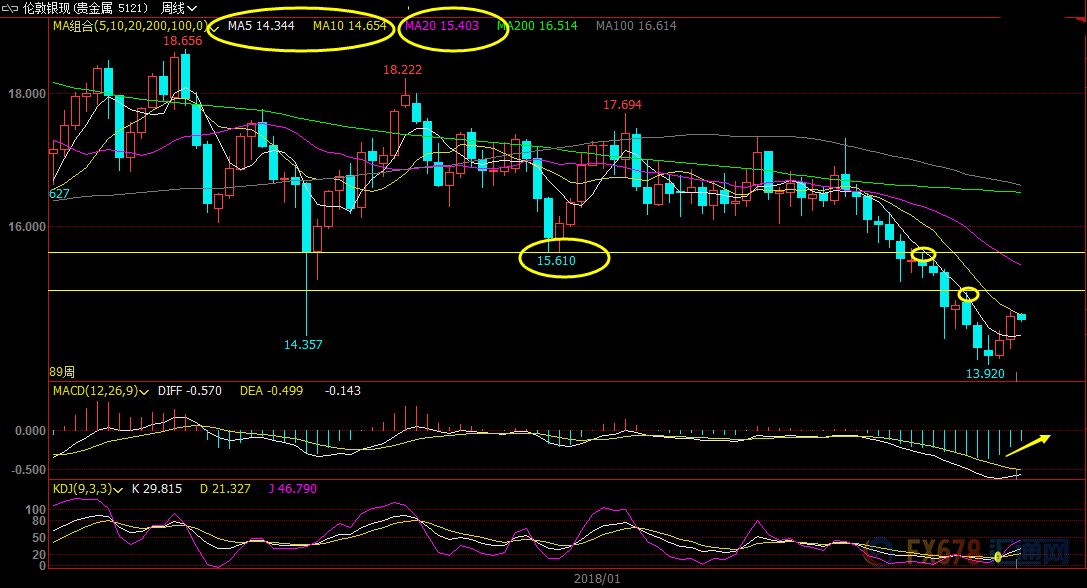Viewport: 1087px width, 588px height.
Task: Click the 18.000 price axis label
Action: coord(27,94)
